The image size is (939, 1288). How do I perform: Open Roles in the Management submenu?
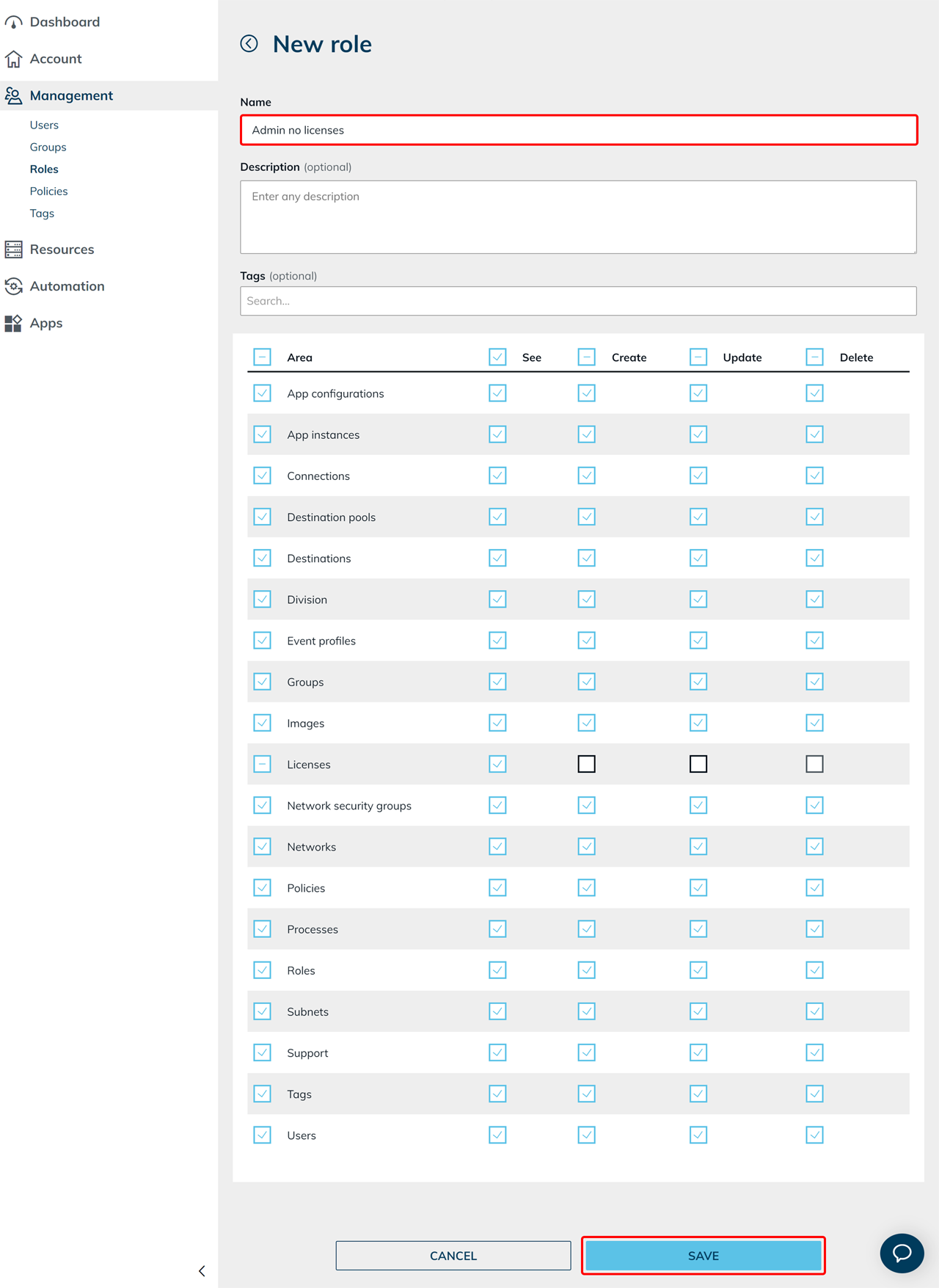point(44,169)
